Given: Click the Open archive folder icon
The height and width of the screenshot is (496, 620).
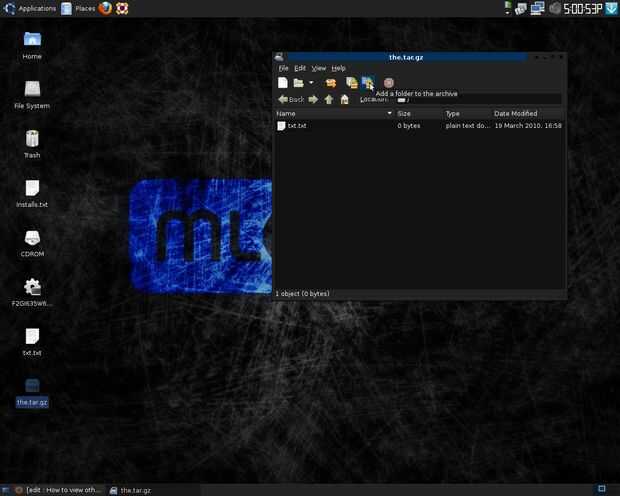Looking at the screenshot, I should point(299,83).
